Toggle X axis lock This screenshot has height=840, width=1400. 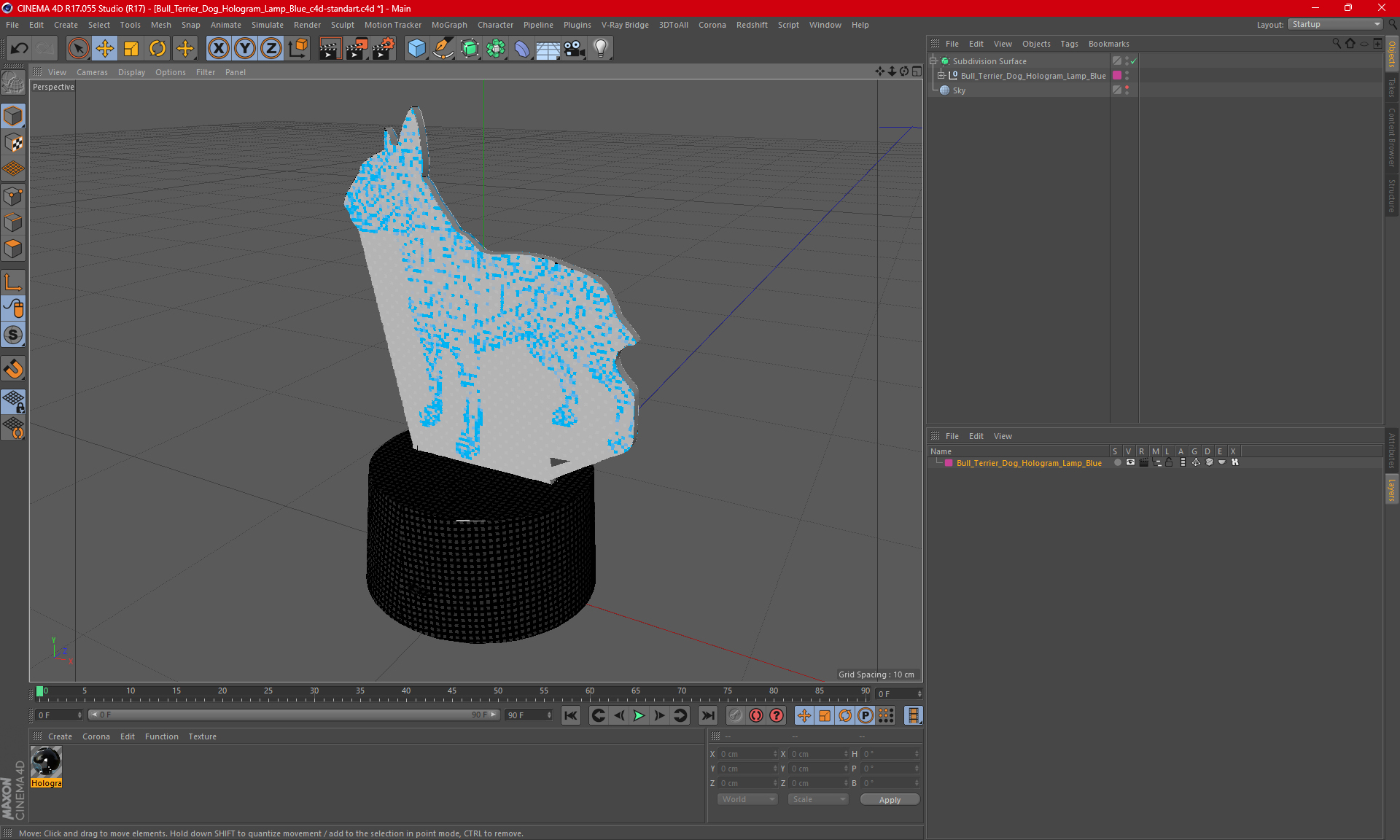point(218,49)
